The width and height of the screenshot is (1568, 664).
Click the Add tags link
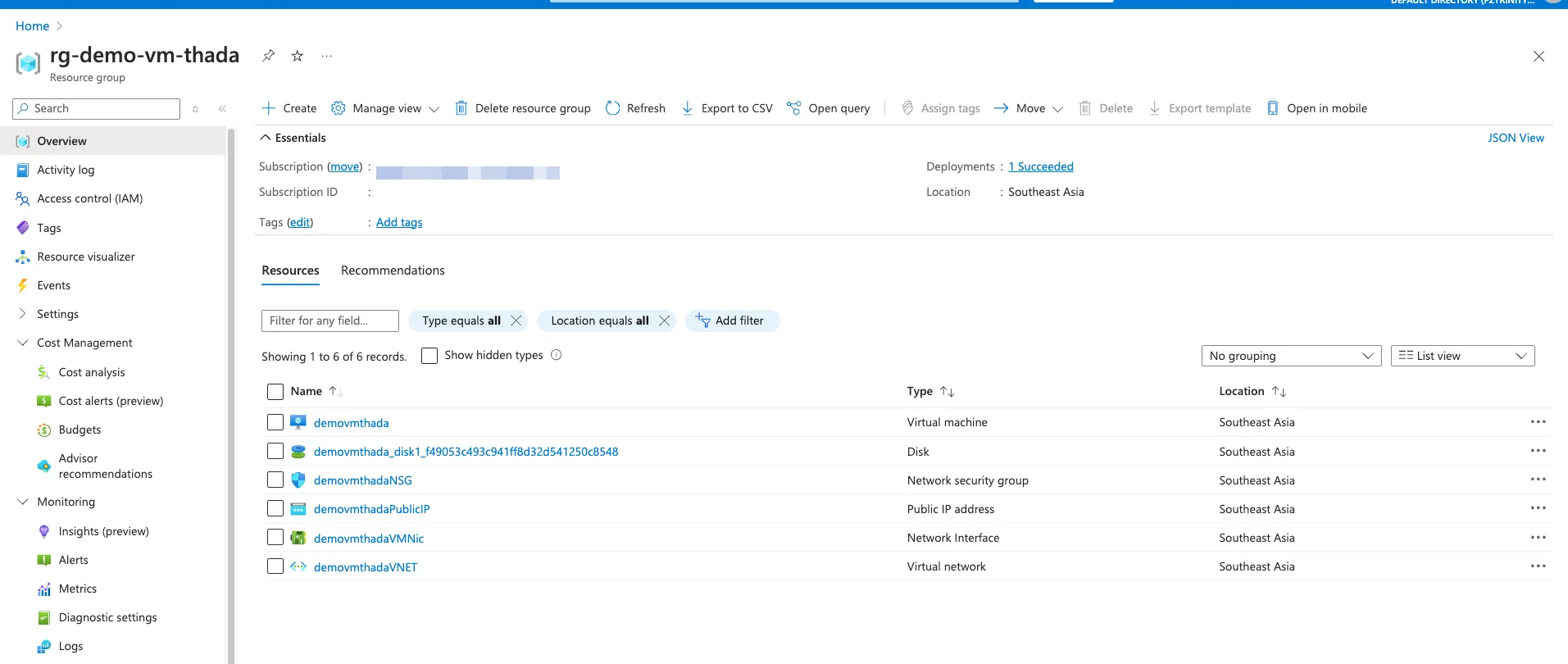tap(399, 222)
